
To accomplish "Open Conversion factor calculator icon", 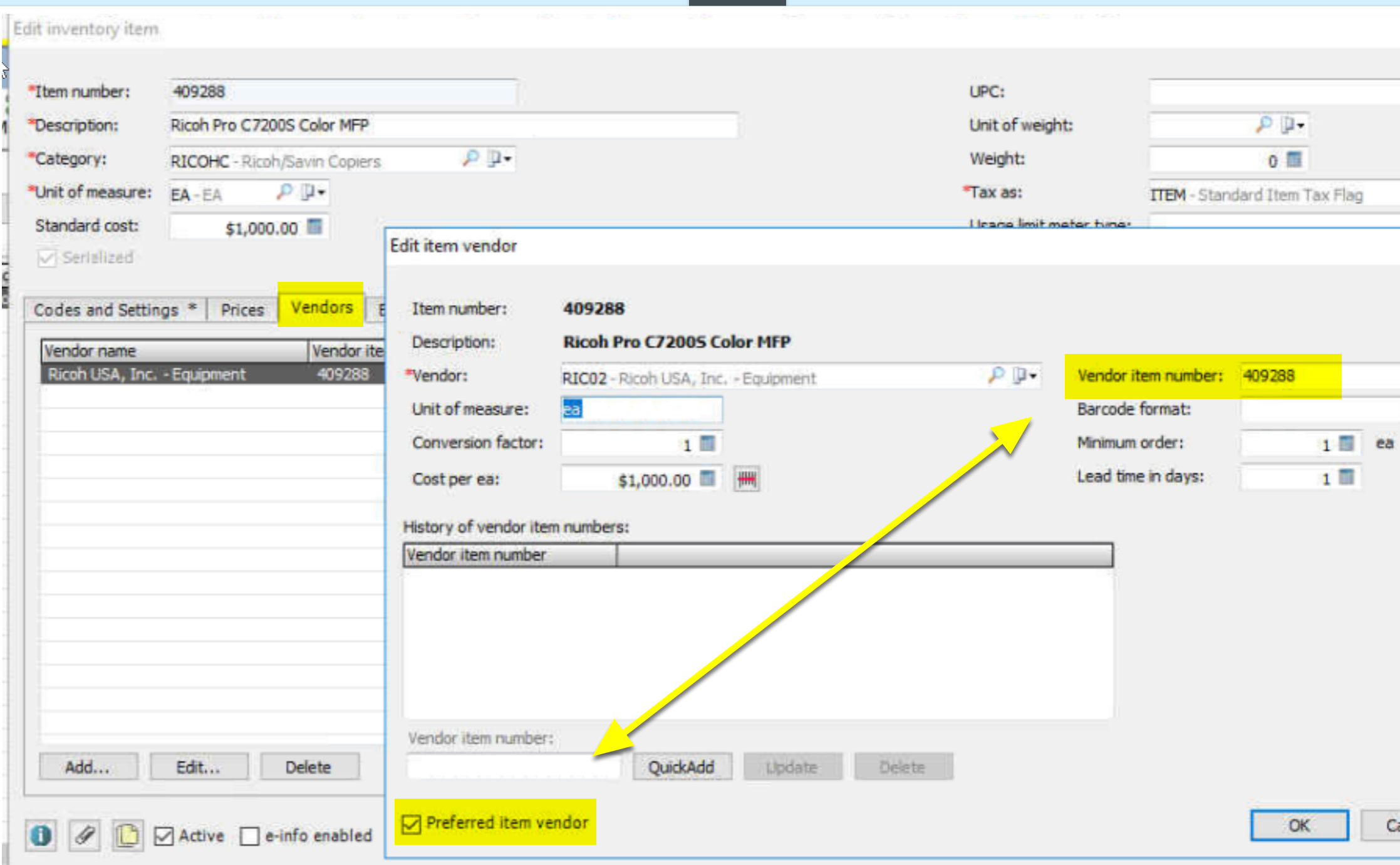I will coord(707,443).
